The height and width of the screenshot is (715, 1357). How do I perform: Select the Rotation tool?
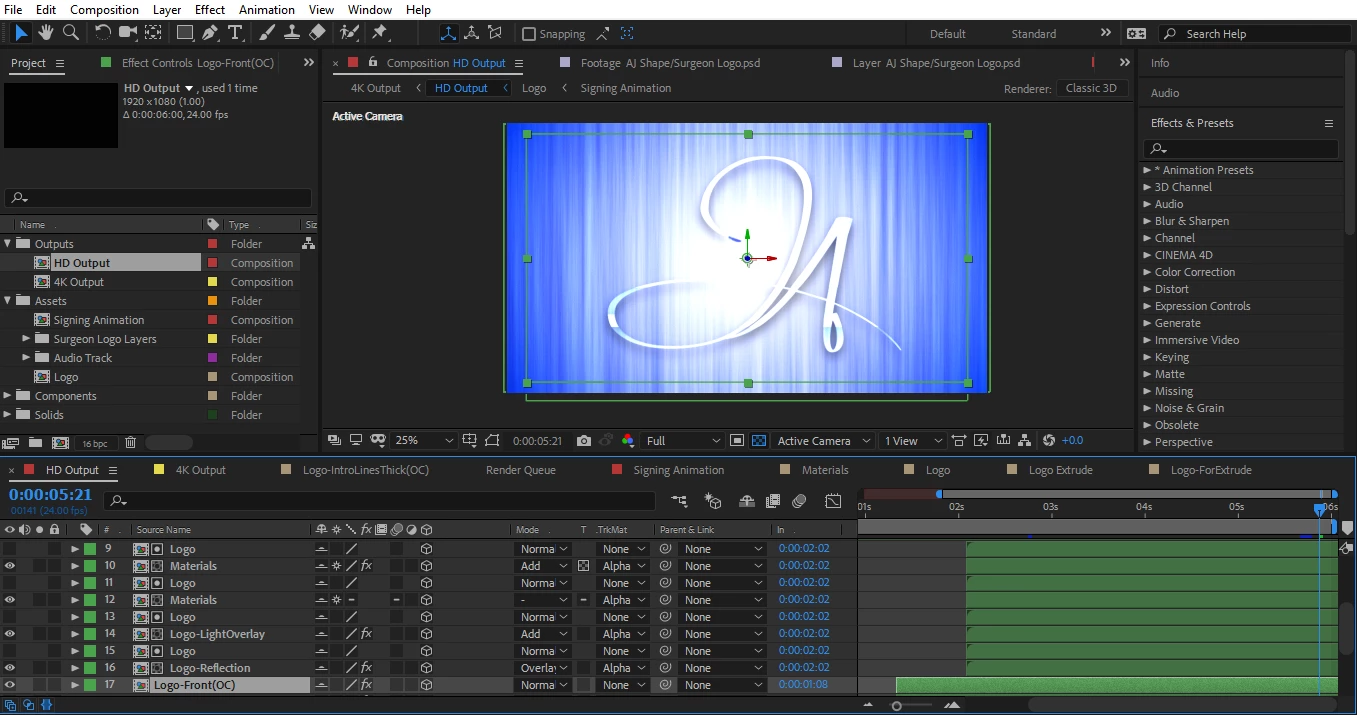[x=103, y=33]
